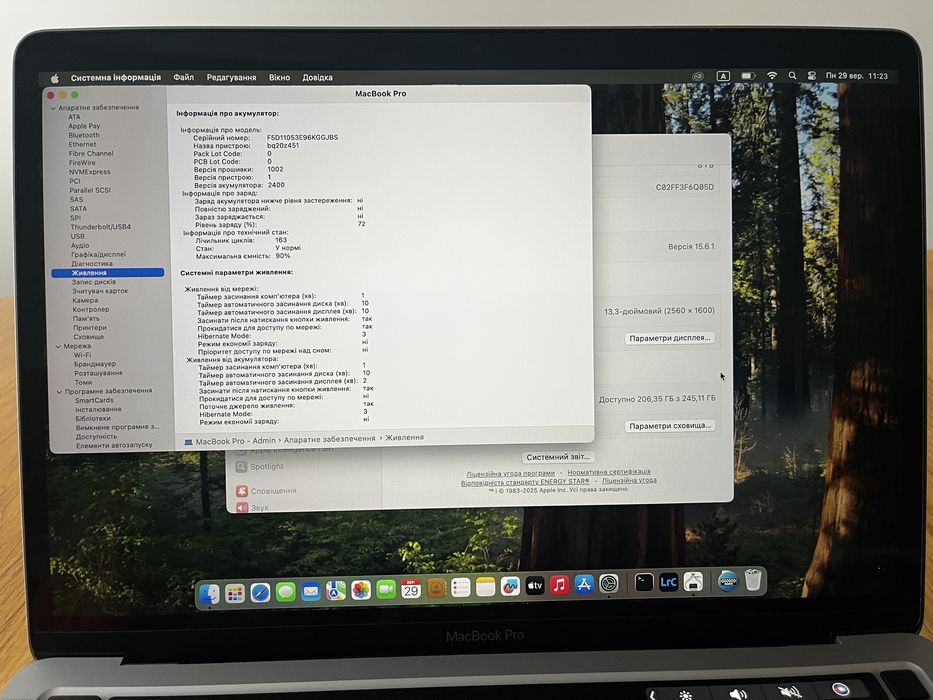Click the Creative Cloud menu bar icon
This screenshot has width=933, height=700.
tap(698, 76)
